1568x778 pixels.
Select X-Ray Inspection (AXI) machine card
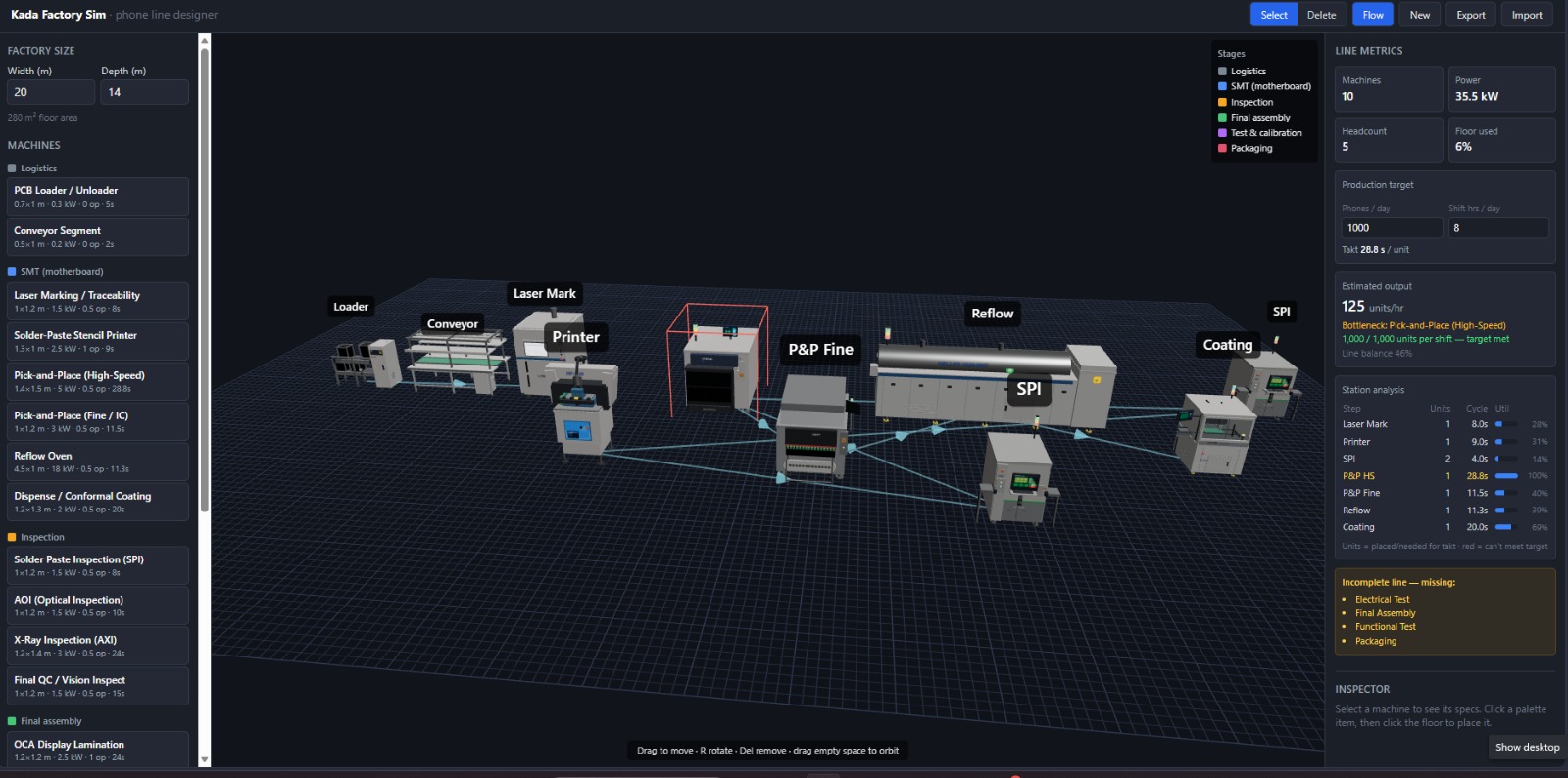point(98,646)
